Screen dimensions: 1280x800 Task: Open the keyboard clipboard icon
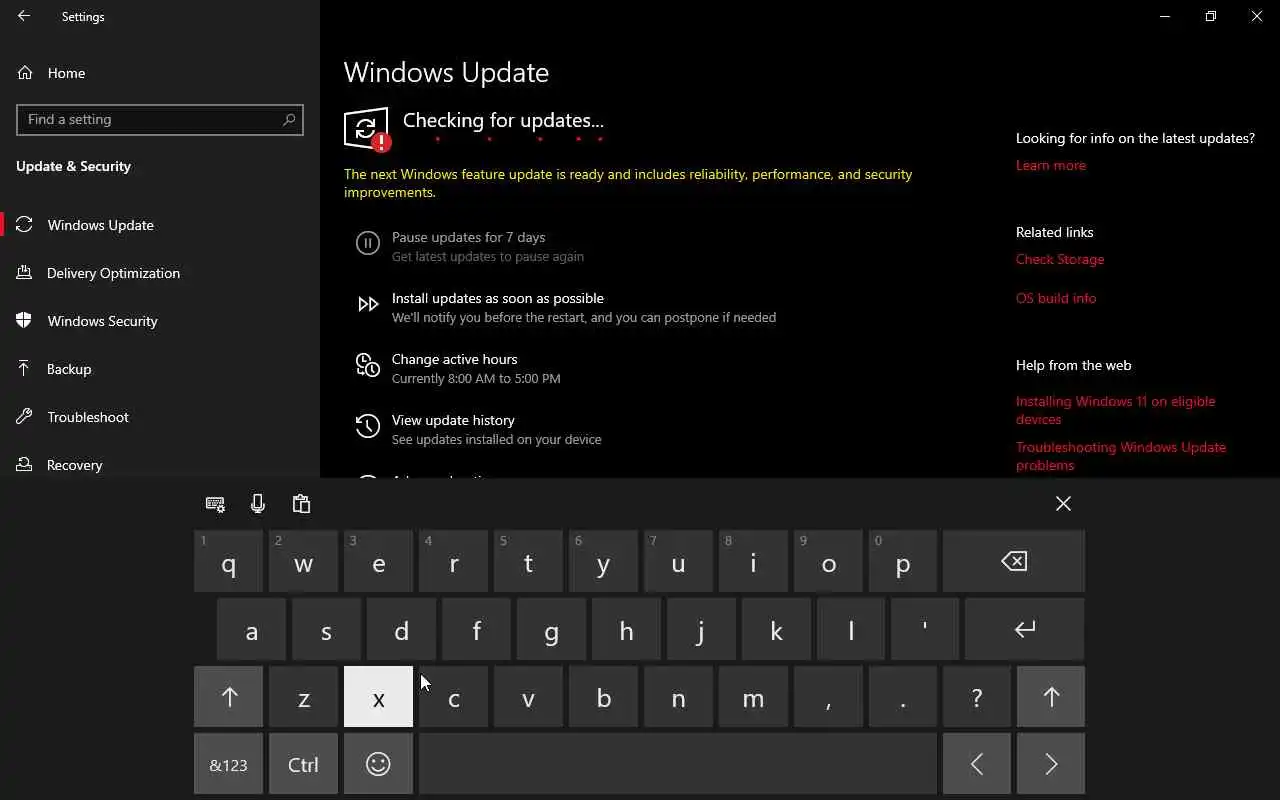click(x=301, y=504)
